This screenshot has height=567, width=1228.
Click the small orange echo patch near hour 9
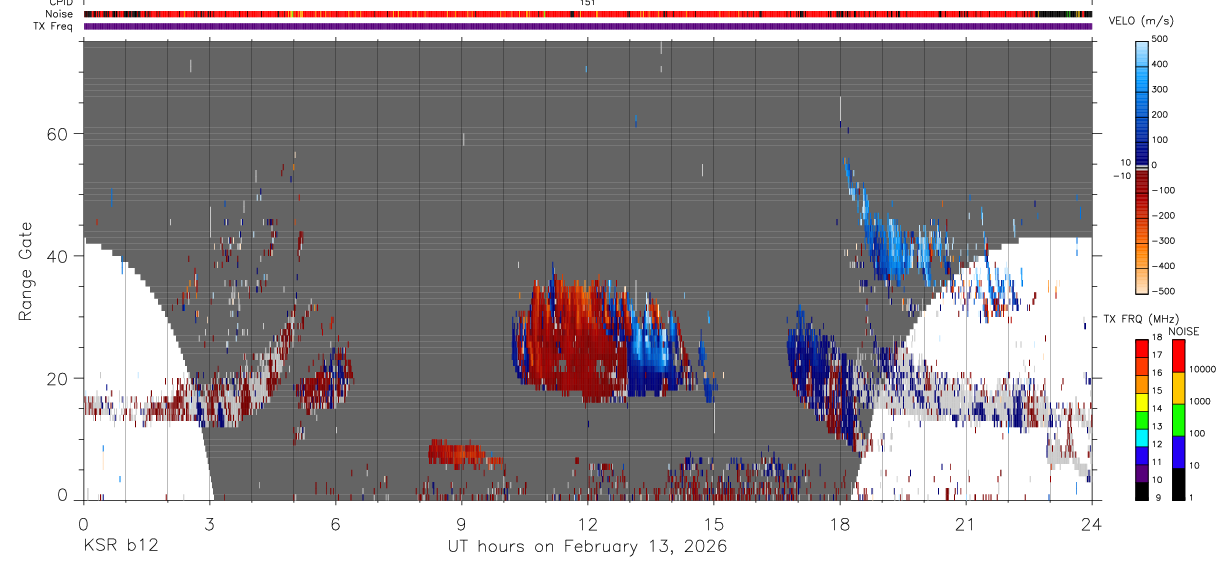[463, 453]
